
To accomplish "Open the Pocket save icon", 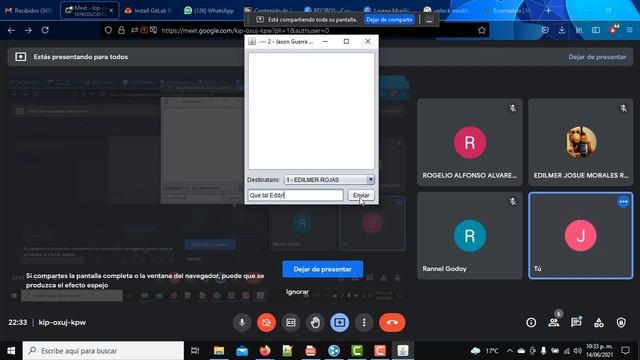I will pos(545,30).
